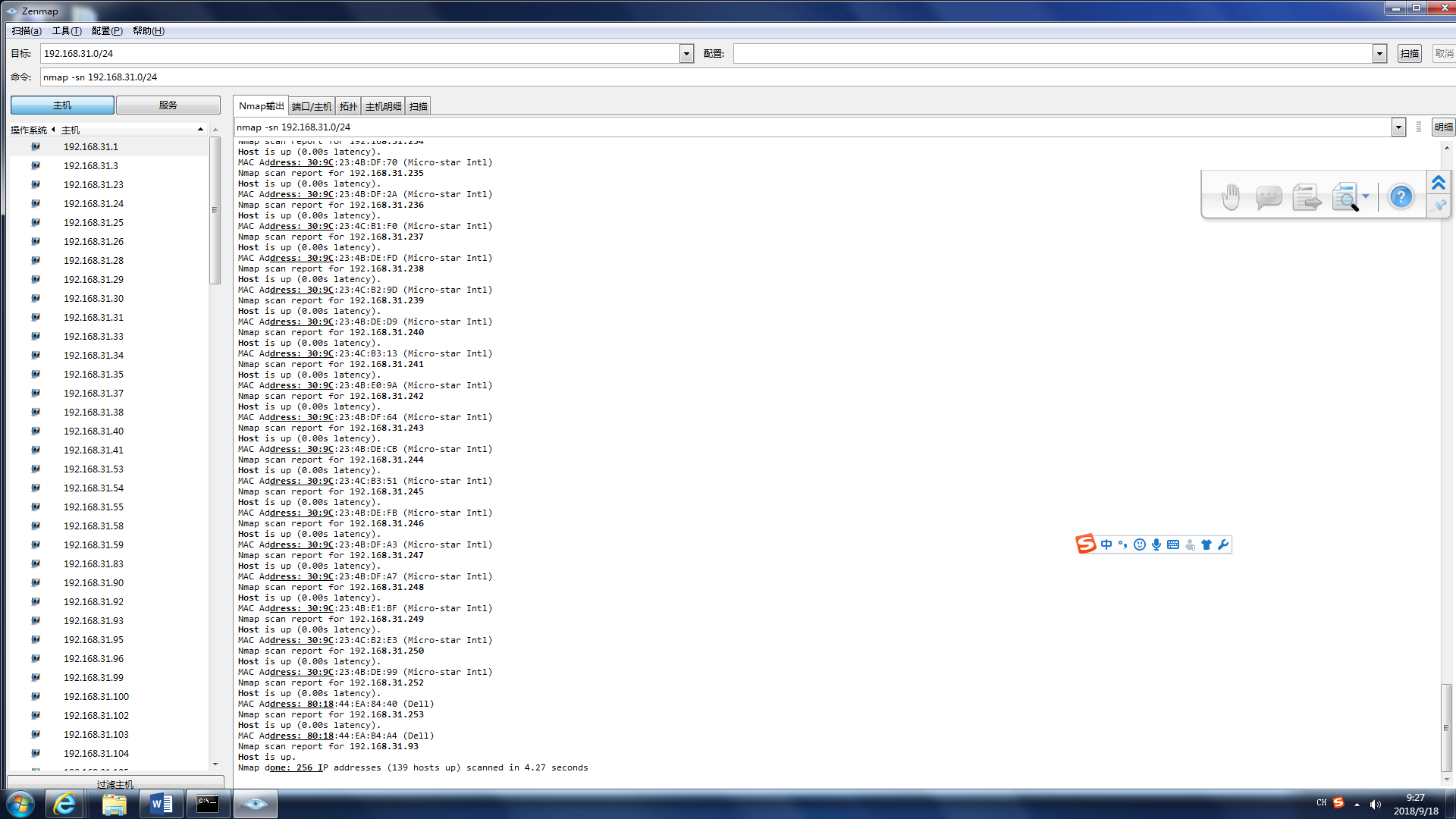Open Sogou wrench settings icon
This screenshot has width=1456, height=819.
tap(1222, 544)
